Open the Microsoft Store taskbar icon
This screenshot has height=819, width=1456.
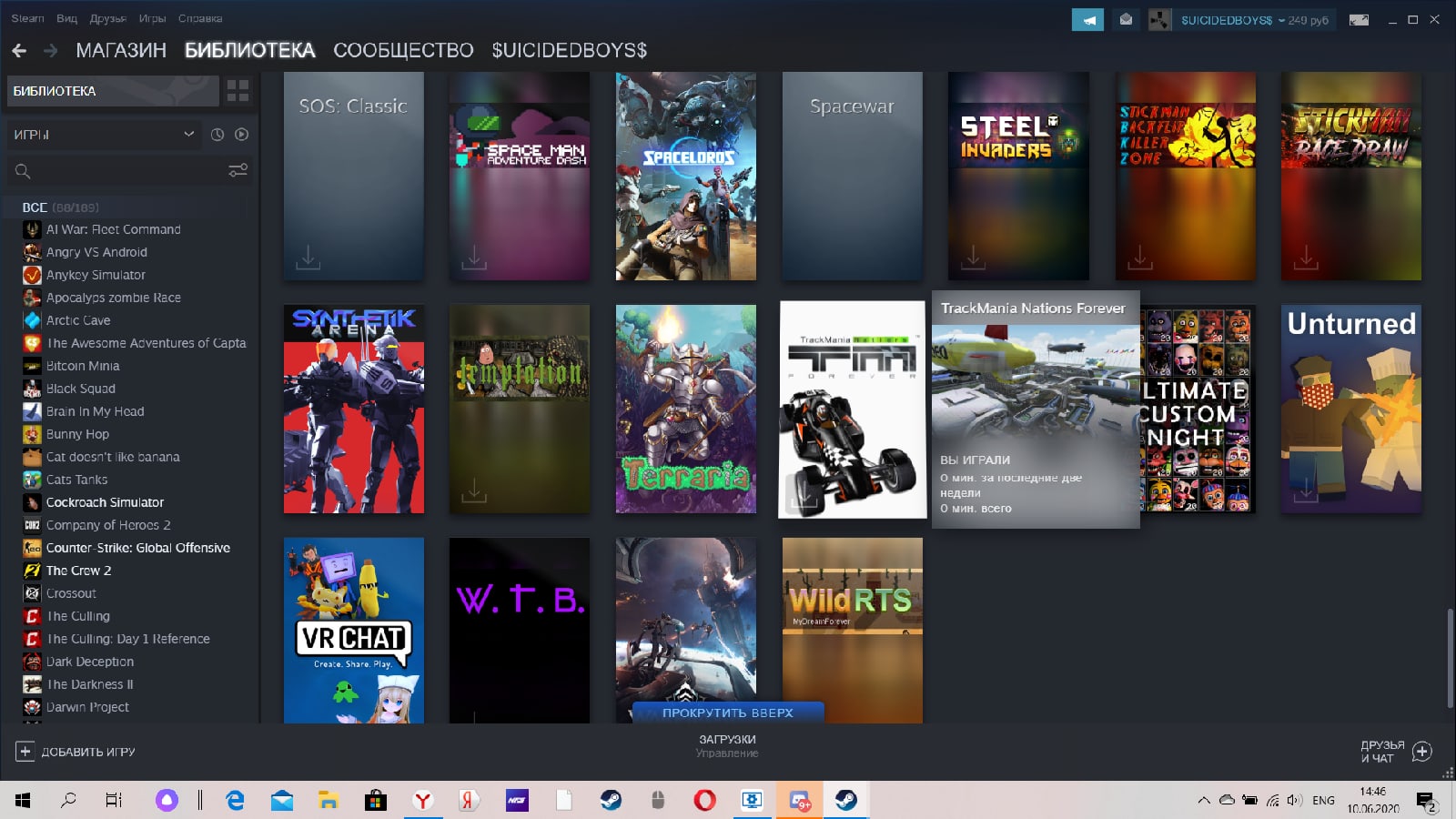point(376,800)
